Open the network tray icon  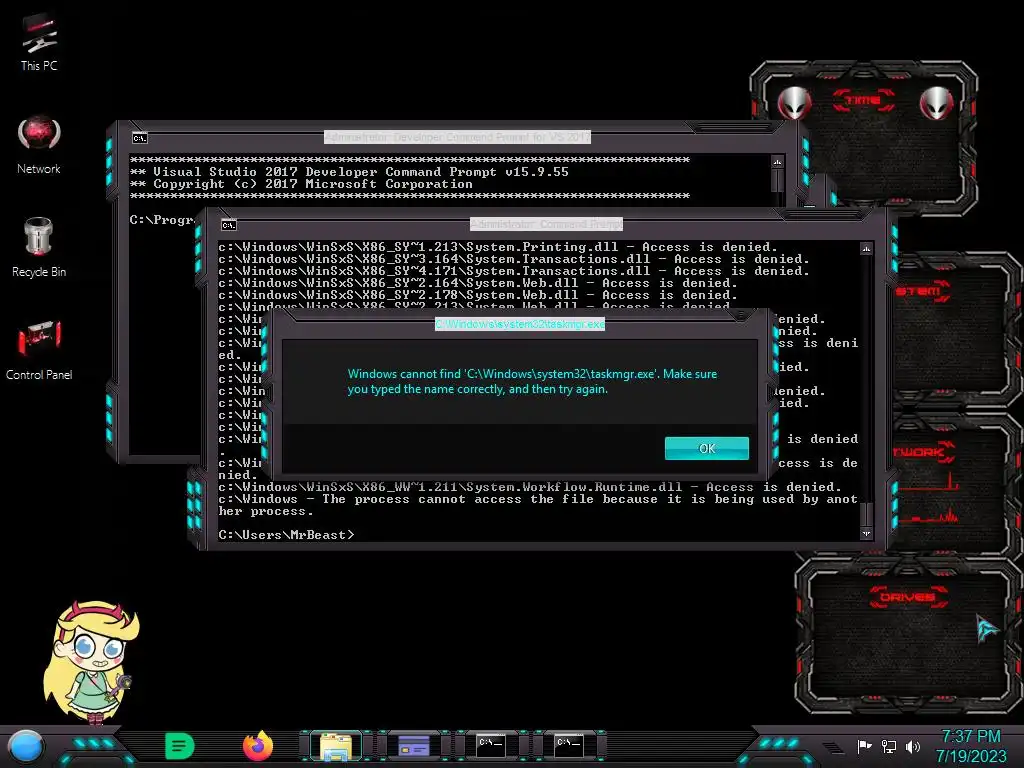pos(888,746)
